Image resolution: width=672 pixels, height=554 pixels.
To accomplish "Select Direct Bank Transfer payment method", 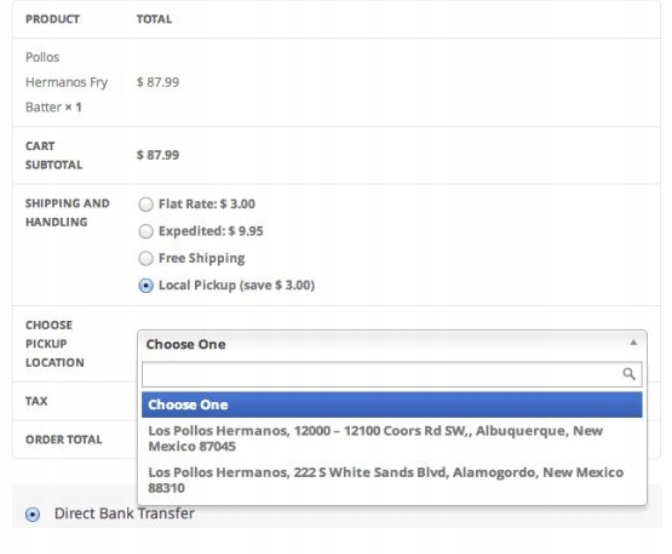I will click(32, 514).
